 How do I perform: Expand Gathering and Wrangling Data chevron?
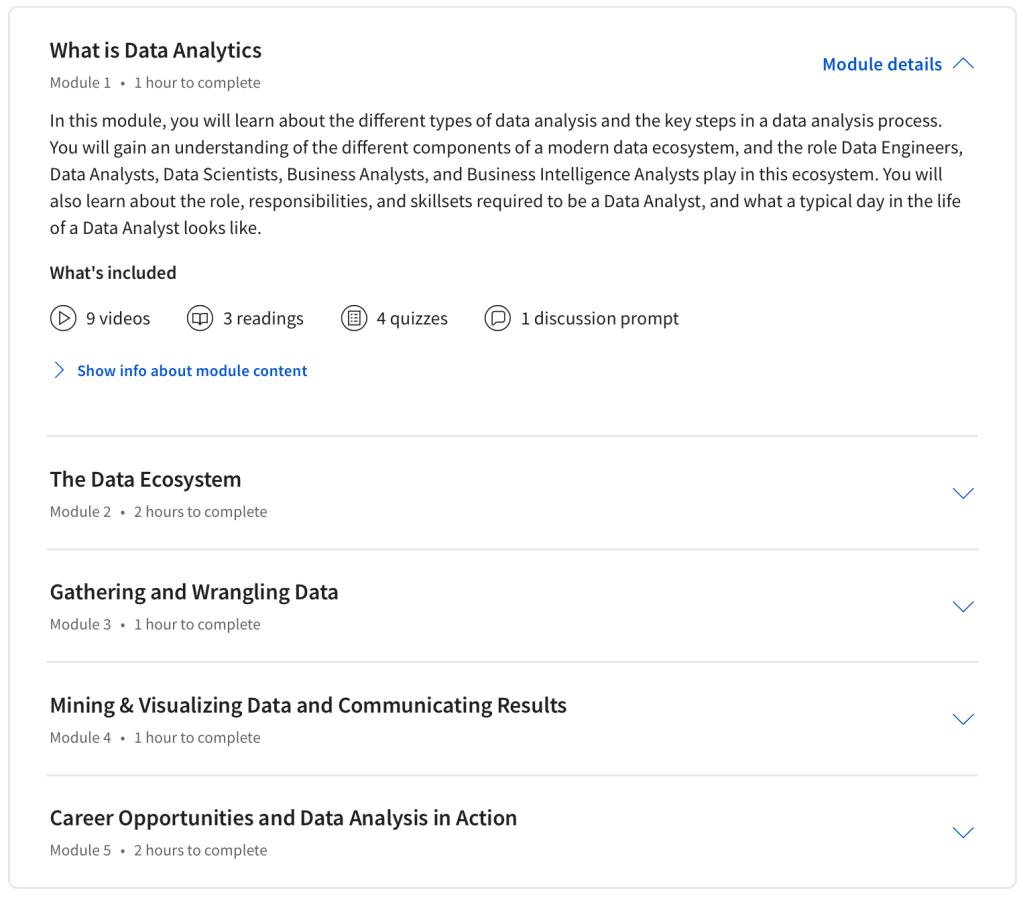tap(963, 606)
